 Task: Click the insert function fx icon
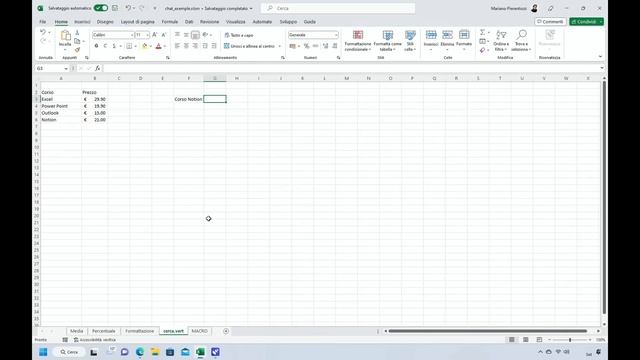[x=98, y=68]
